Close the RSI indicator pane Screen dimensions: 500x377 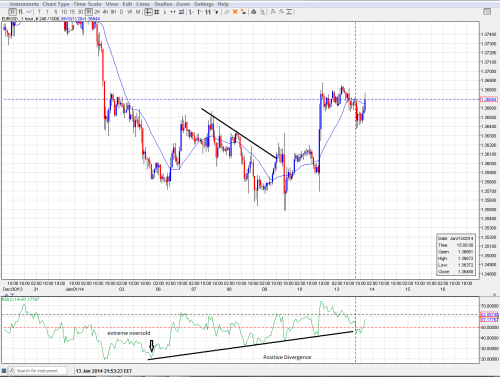point(494,295)
